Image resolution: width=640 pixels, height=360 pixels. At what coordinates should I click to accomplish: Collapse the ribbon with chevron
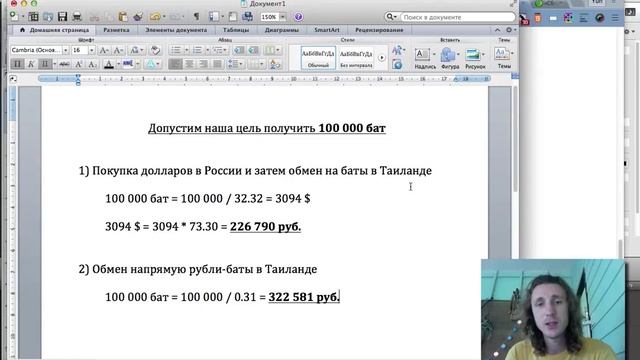(497, 30)
